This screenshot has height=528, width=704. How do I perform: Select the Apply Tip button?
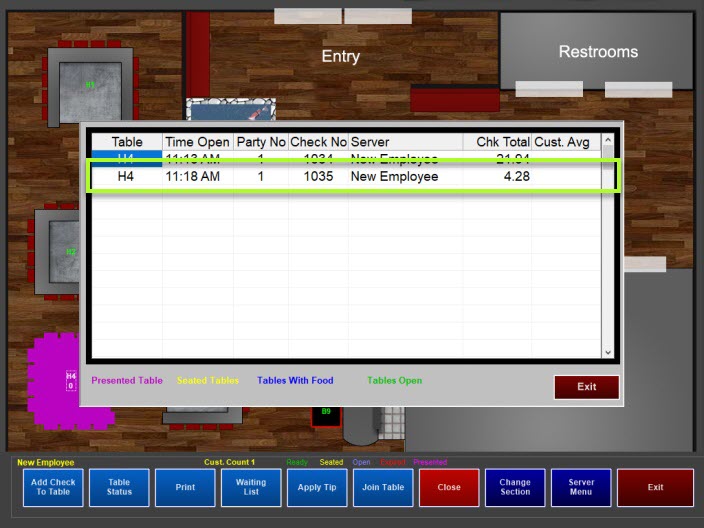317,487
